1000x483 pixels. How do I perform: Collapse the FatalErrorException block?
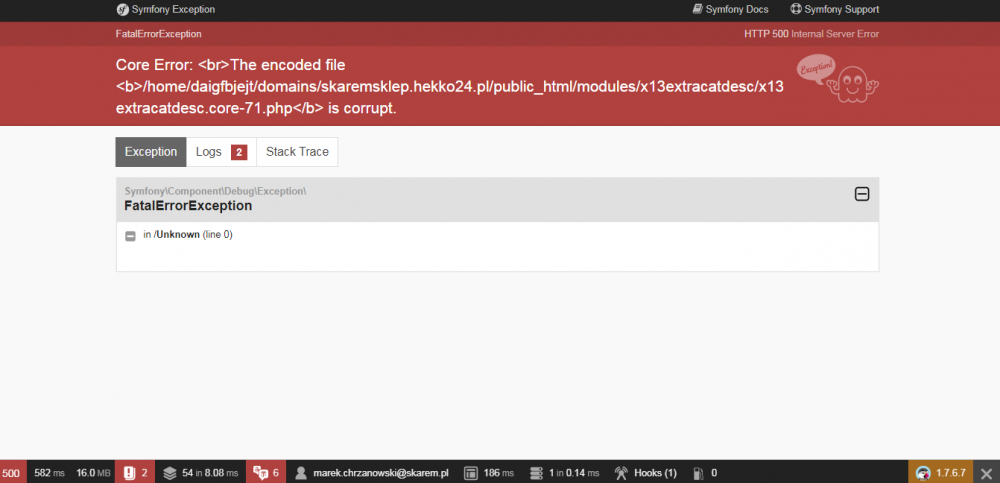(862, 194)
